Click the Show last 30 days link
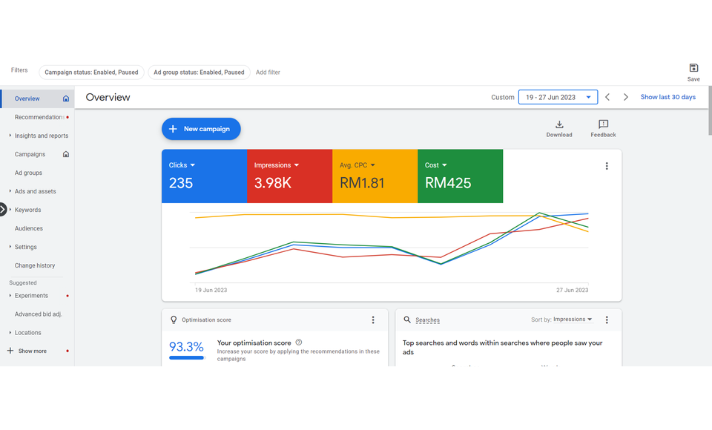This screenshot has height=430, width=712. [667, 97]
